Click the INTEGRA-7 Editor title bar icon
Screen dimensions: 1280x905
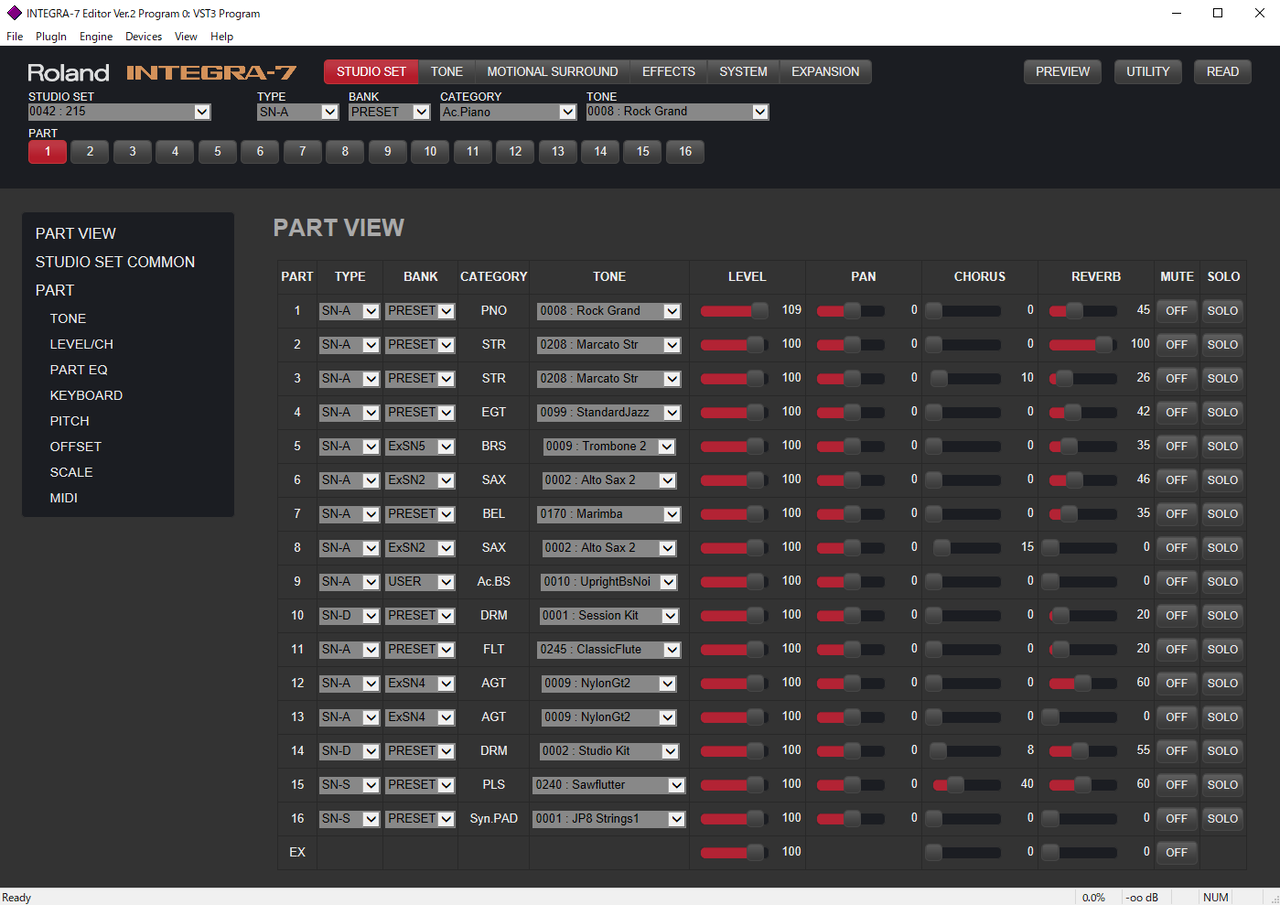[14, 13]
